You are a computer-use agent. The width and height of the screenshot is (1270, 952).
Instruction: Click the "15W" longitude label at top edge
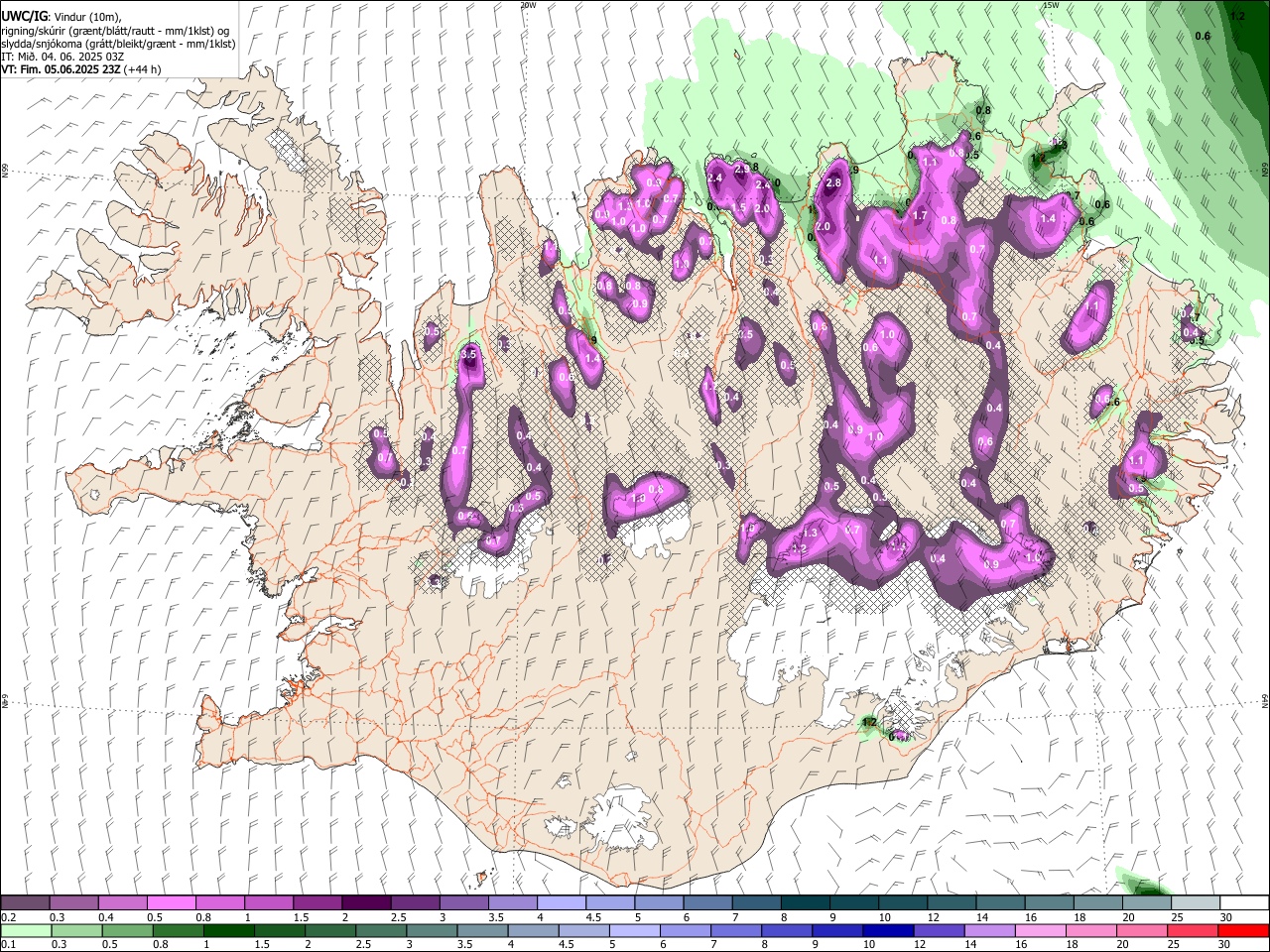1051,5
